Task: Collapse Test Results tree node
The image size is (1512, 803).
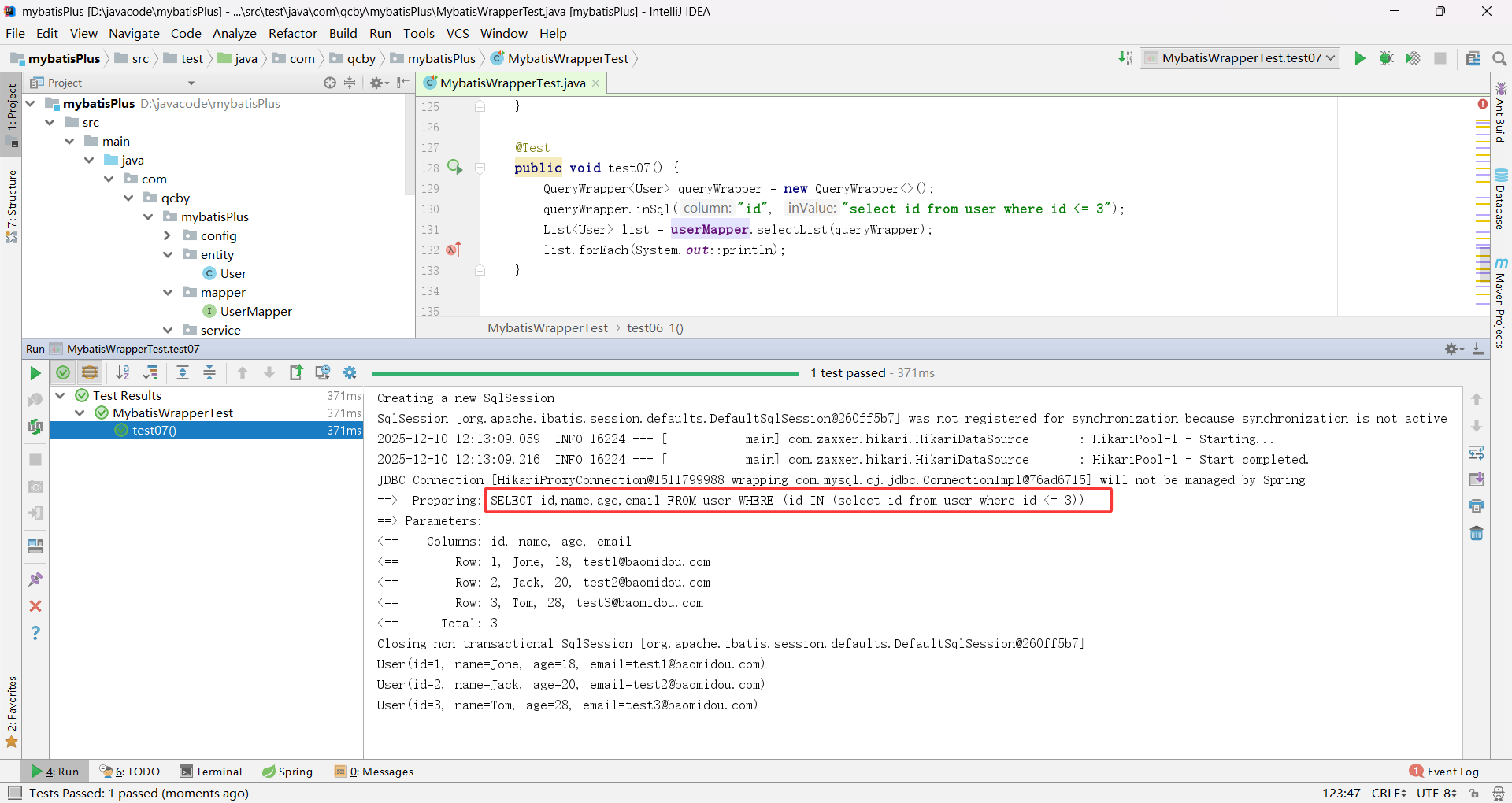Action: pyautogui.click(x=60, y=395)
